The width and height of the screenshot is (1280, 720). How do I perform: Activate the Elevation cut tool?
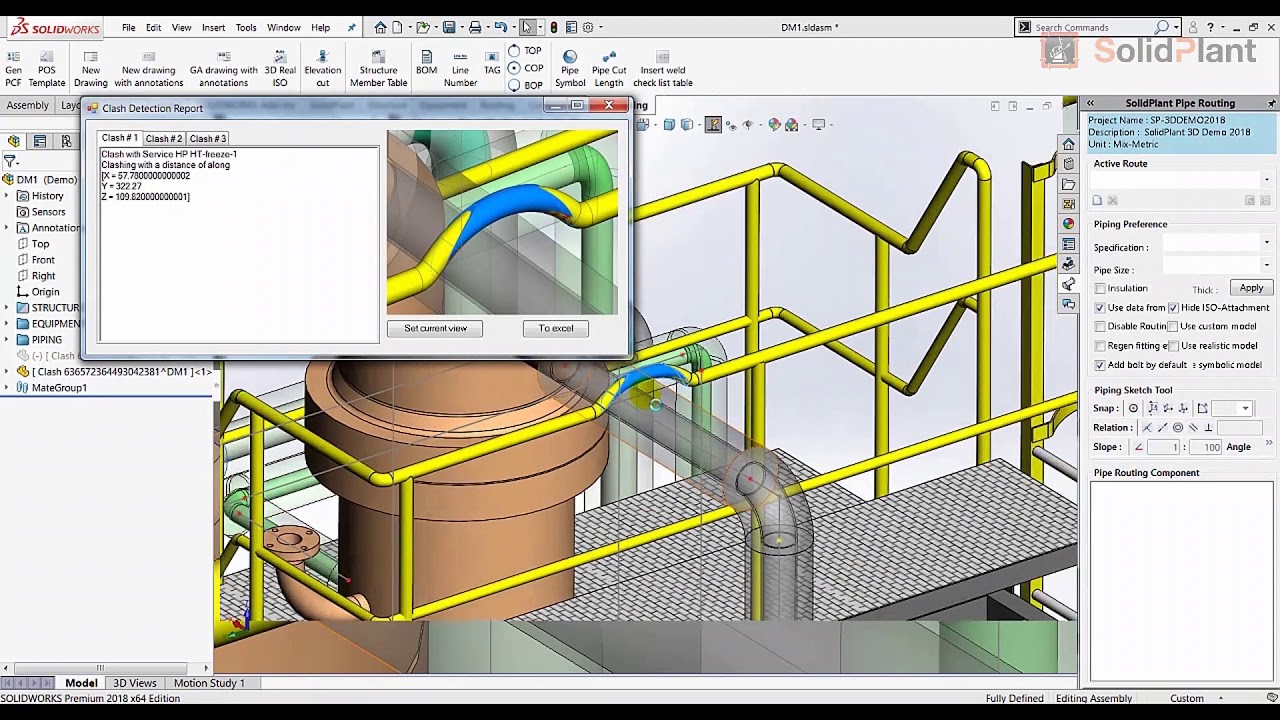(x=322, y=69)
